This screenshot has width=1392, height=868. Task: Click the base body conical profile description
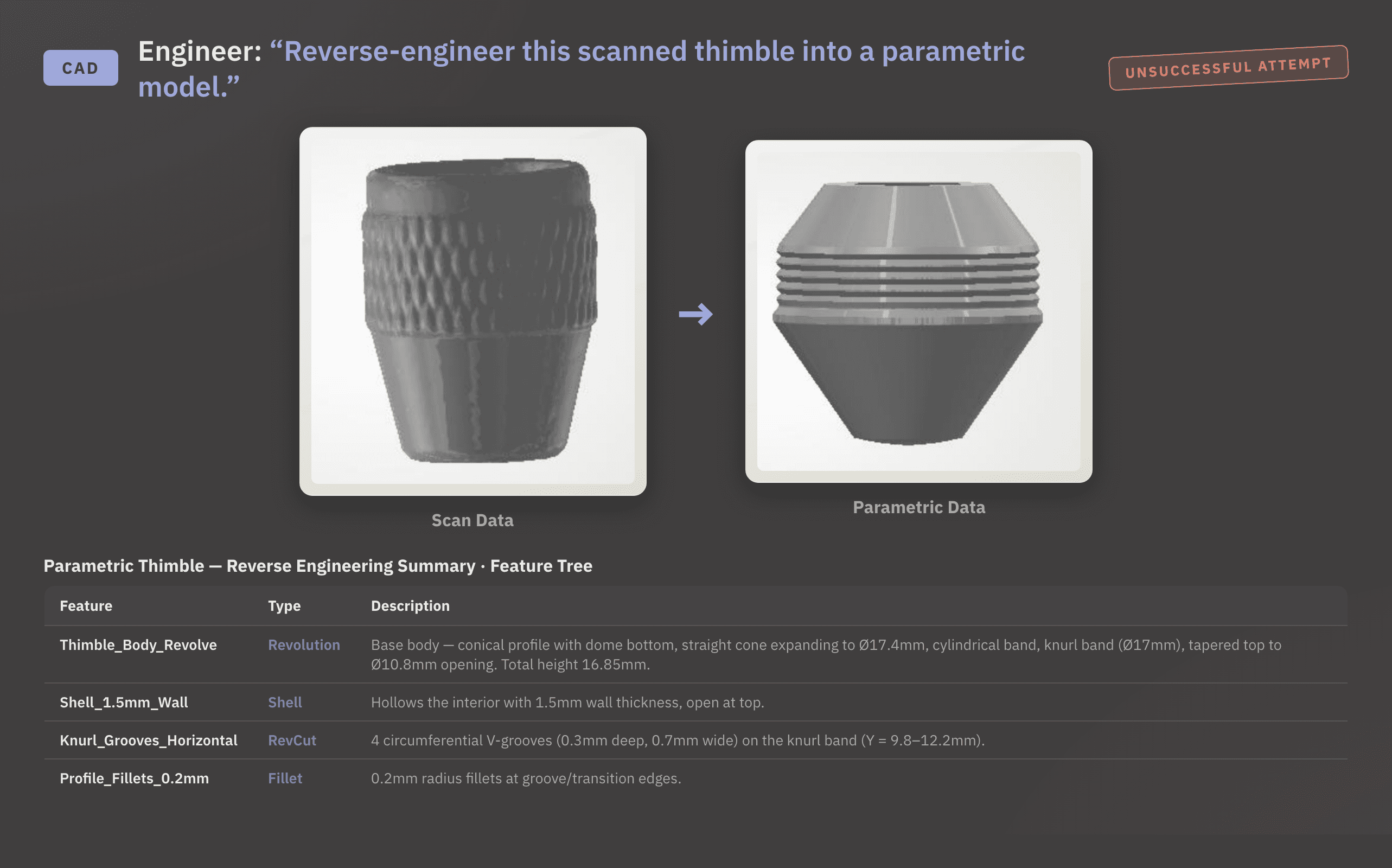click(826, 654)
